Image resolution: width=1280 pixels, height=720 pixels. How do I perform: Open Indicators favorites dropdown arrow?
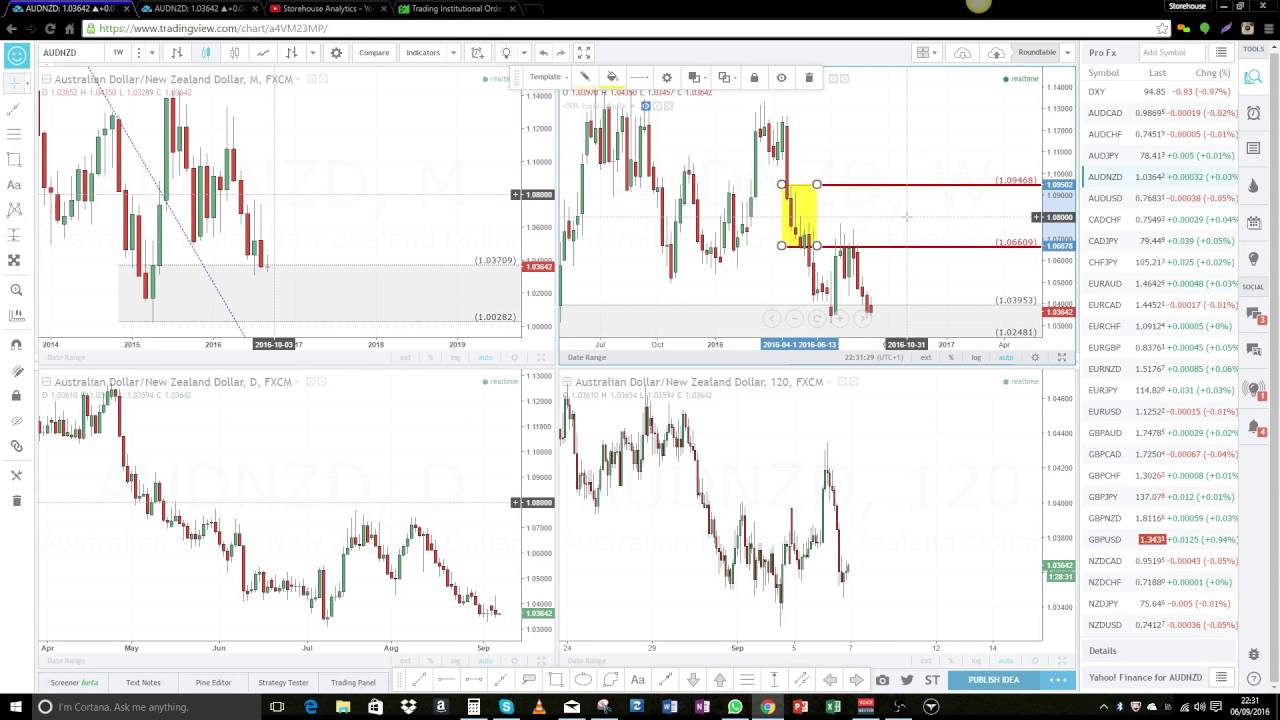(x=453, y=52)
